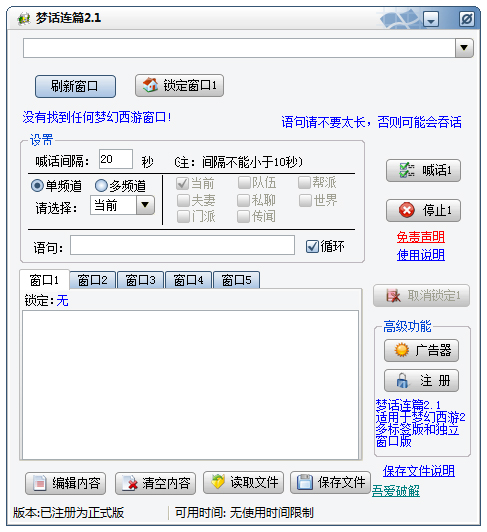
Task: Click the large content list area under 锁定
Action: click(190, 385)
